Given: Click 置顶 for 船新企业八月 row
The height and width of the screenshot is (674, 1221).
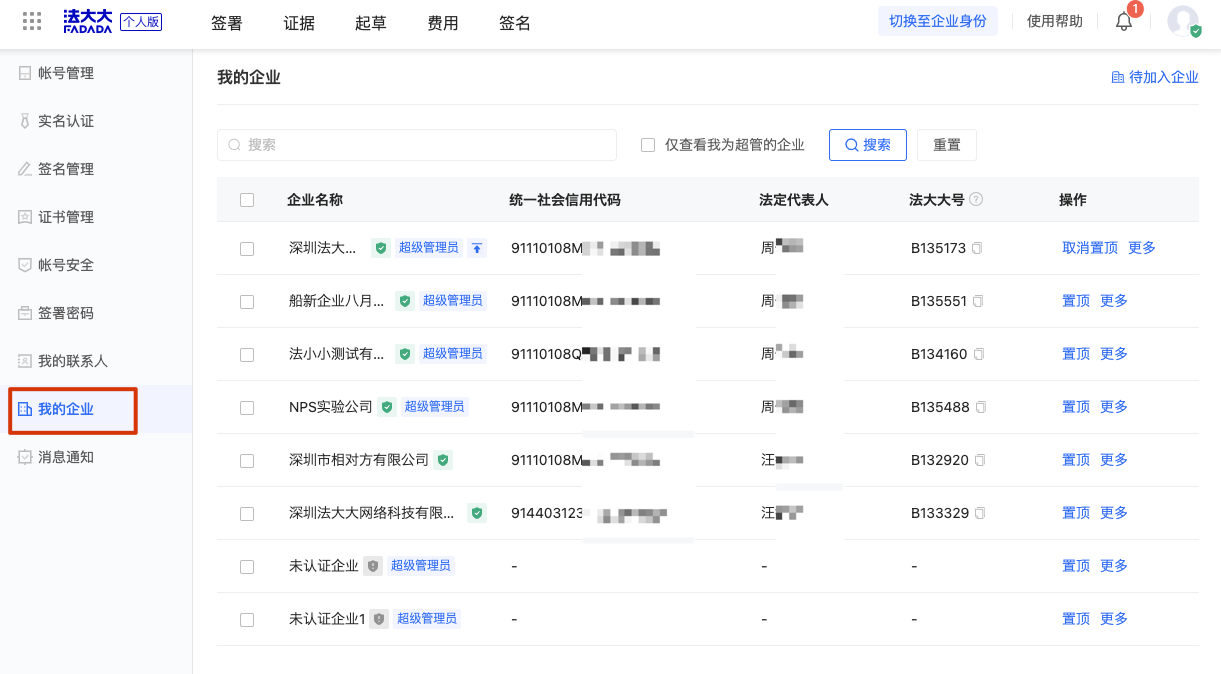Looking at the screenshot, I should point(1076,301).
